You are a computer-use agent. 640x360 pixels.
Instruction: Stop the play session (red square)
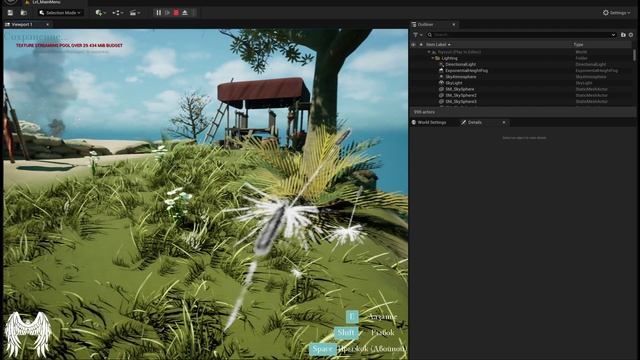pyautogui.click(x=176, y=13)
